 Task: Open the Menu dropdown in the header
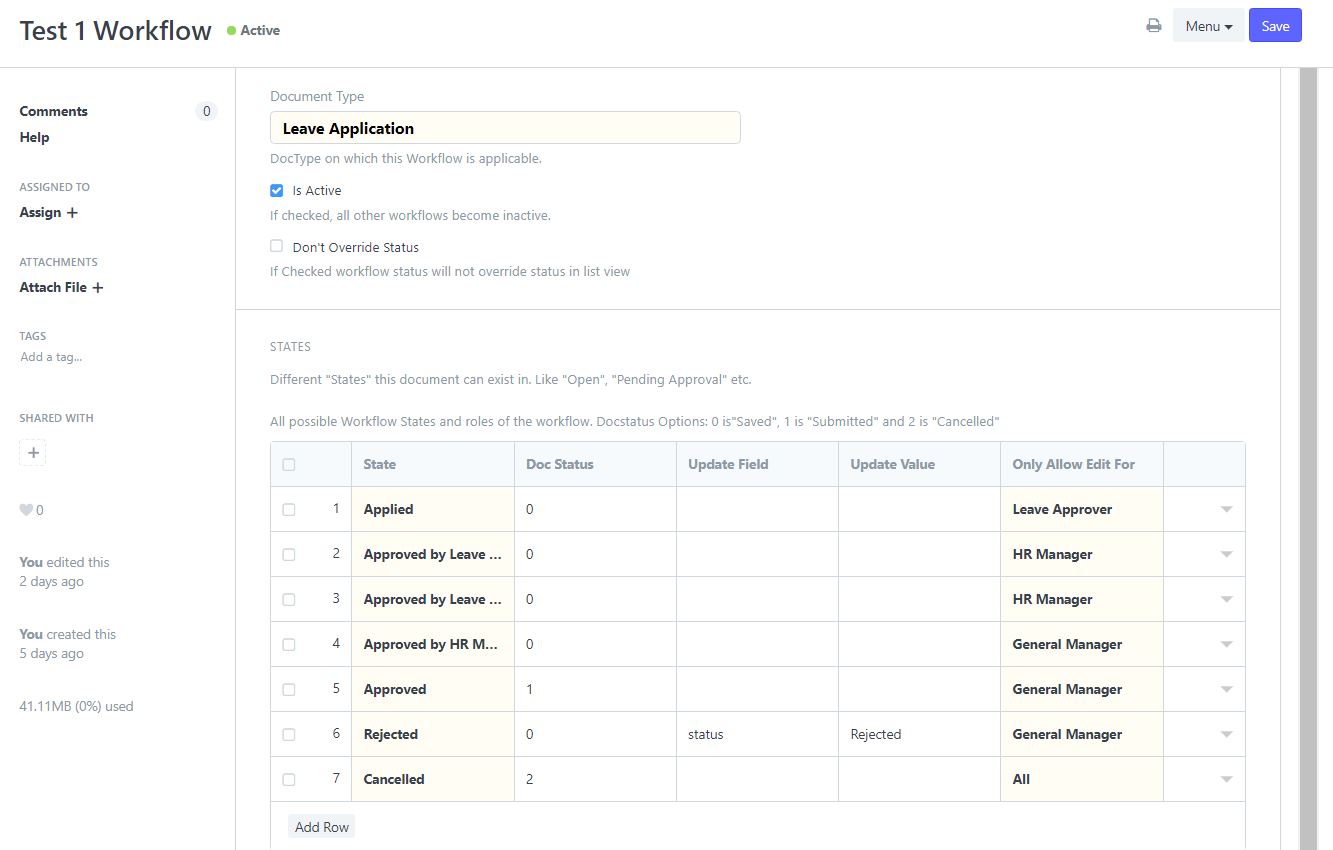click(1208, 25)
